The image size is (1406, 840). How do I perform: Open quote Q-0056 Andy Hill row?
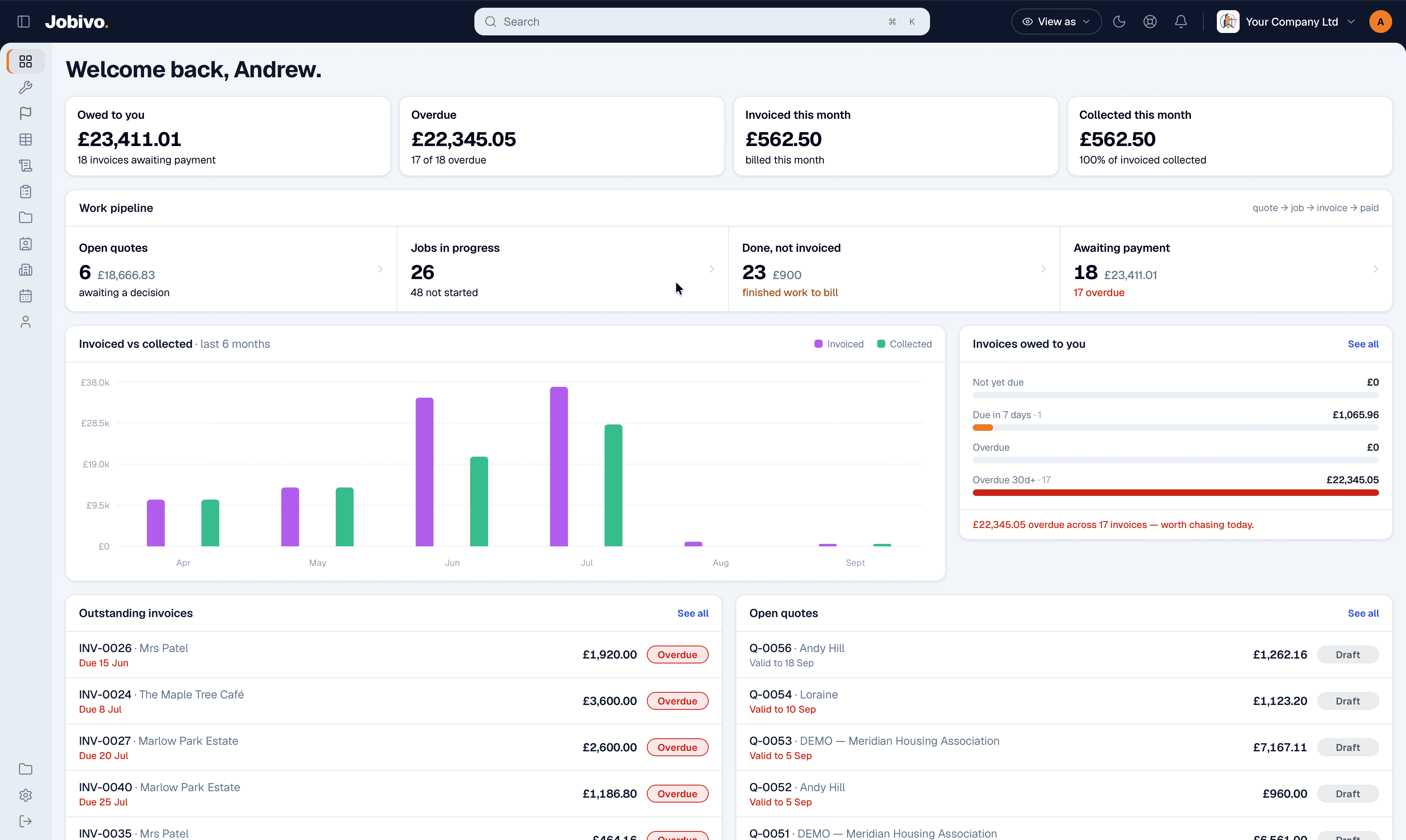[x=1063, y=655]
